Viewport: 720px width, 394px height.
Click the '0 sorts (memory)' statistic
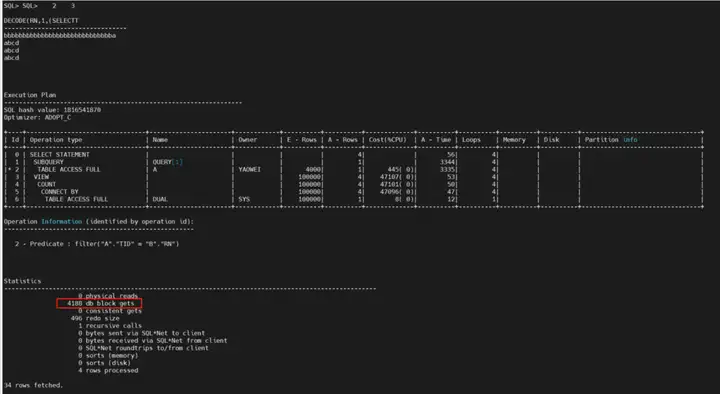click(108, 355)
